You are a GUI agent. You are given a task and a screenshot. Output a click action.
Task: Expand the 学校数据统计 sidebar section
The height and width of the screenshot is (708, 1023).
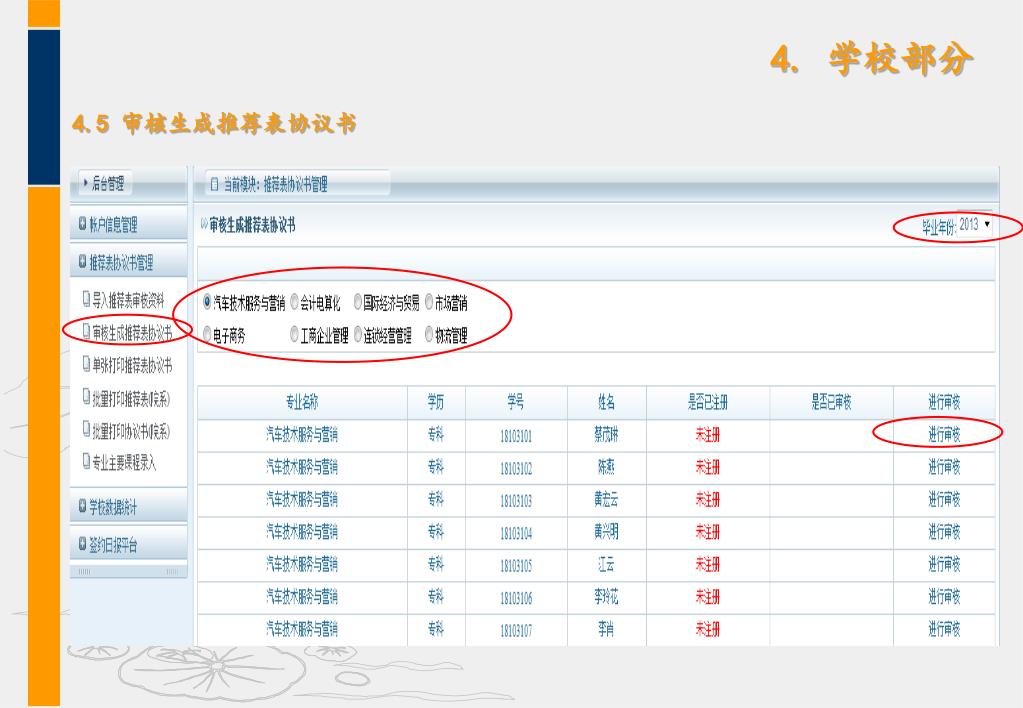pos(129,506)
